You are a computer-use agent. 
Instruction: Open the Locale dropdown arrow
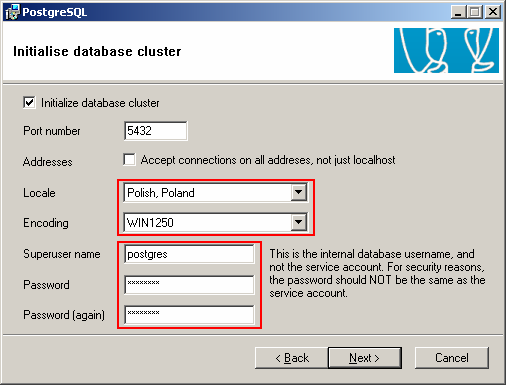(298, 192)
